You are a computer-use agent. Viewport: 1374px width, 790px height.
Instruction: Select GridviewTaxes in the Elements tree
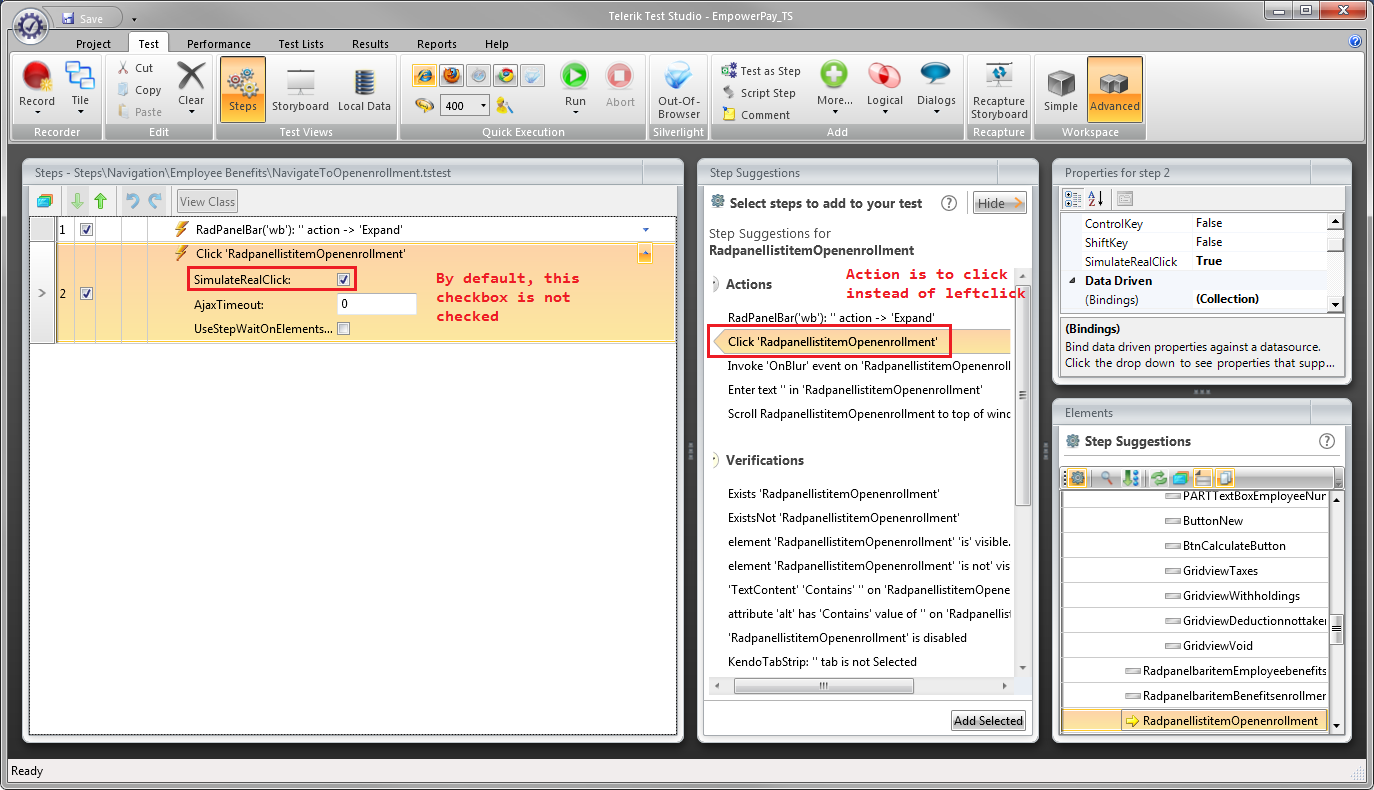point(1220,571)
